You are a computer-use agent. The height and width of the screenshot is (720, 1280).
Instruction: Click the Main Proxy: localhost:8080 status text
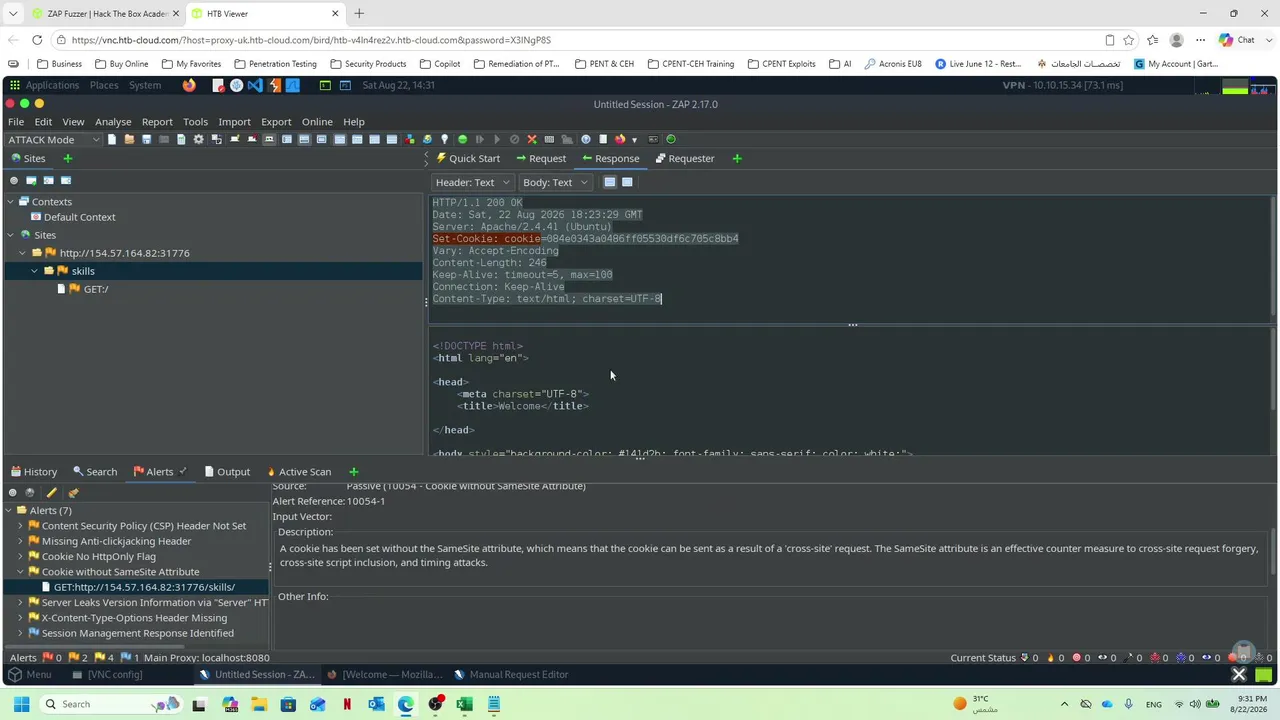[207, 658]
